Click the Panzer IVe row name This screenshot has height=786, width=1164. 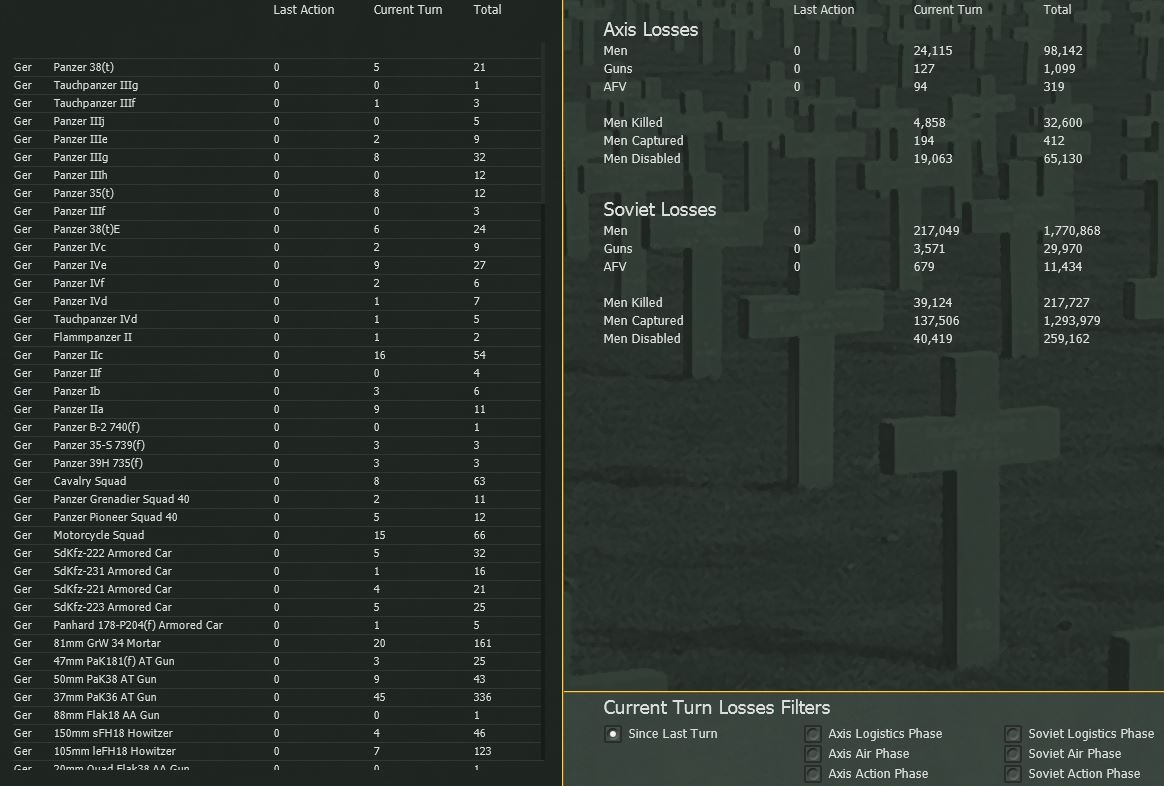click(80, 265)
